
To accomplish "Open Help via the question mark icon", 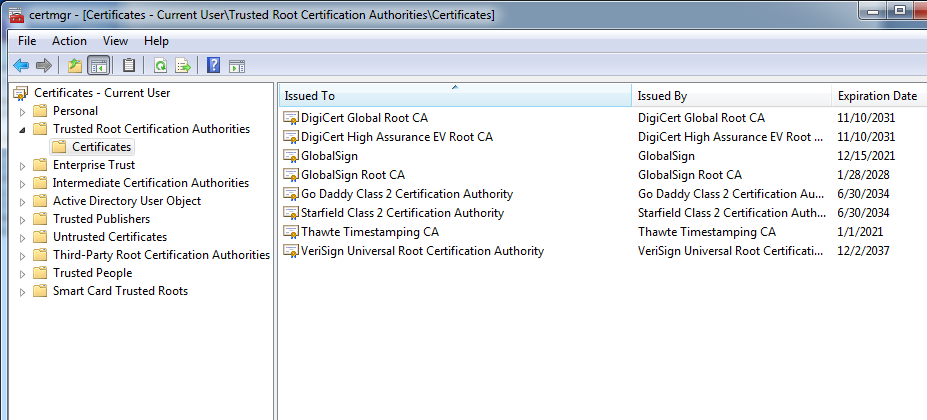I will tap(213, 66).
